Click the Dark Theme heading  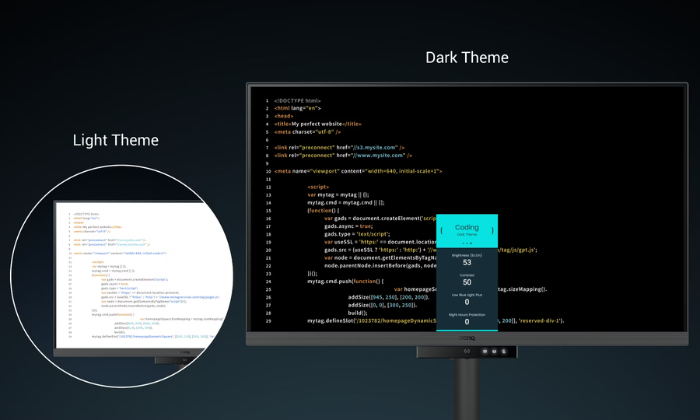coord(466,57)
